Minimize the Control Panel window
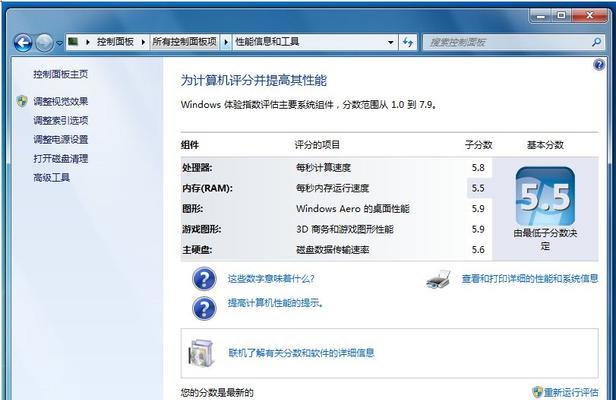 tap(541, 16)
